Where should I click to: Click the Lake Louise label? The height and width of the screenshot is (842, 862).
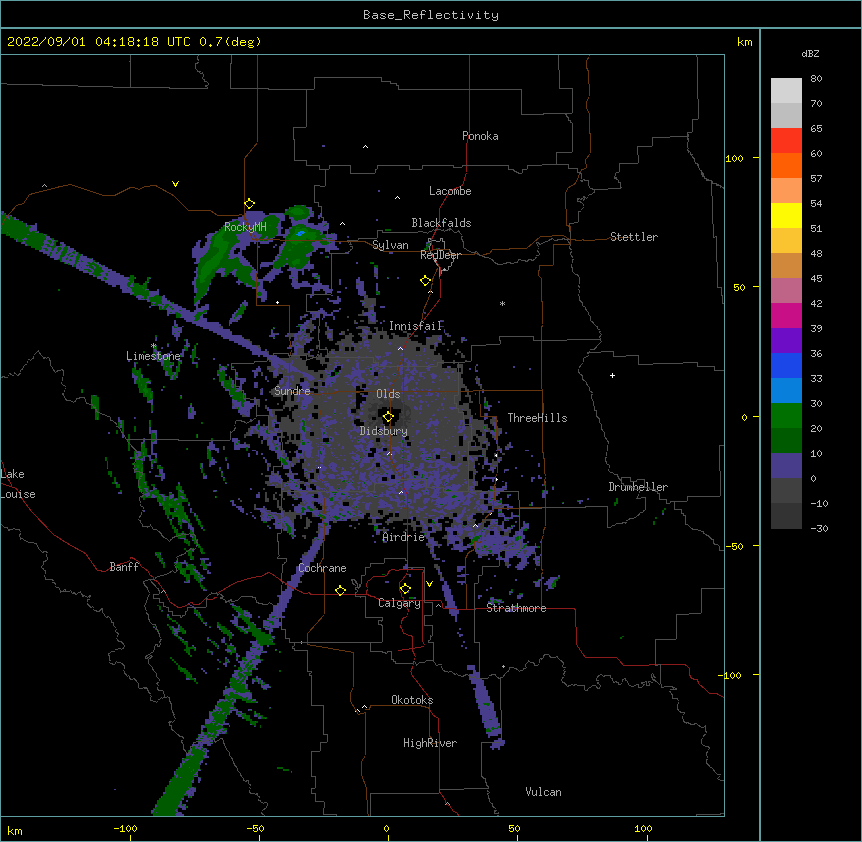[x=18, y=484]
